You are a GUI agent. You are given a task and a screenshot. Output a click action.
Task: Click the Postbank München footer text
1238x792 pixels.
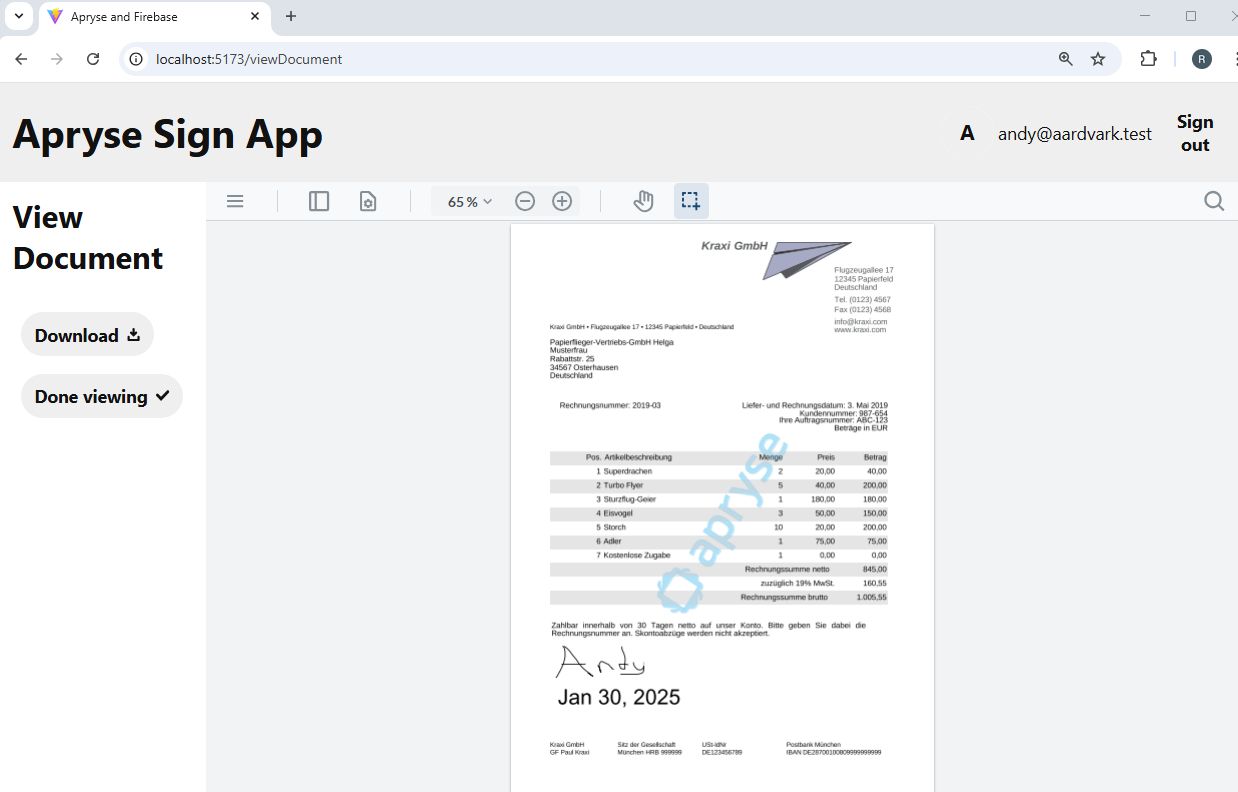click(813, 745)
